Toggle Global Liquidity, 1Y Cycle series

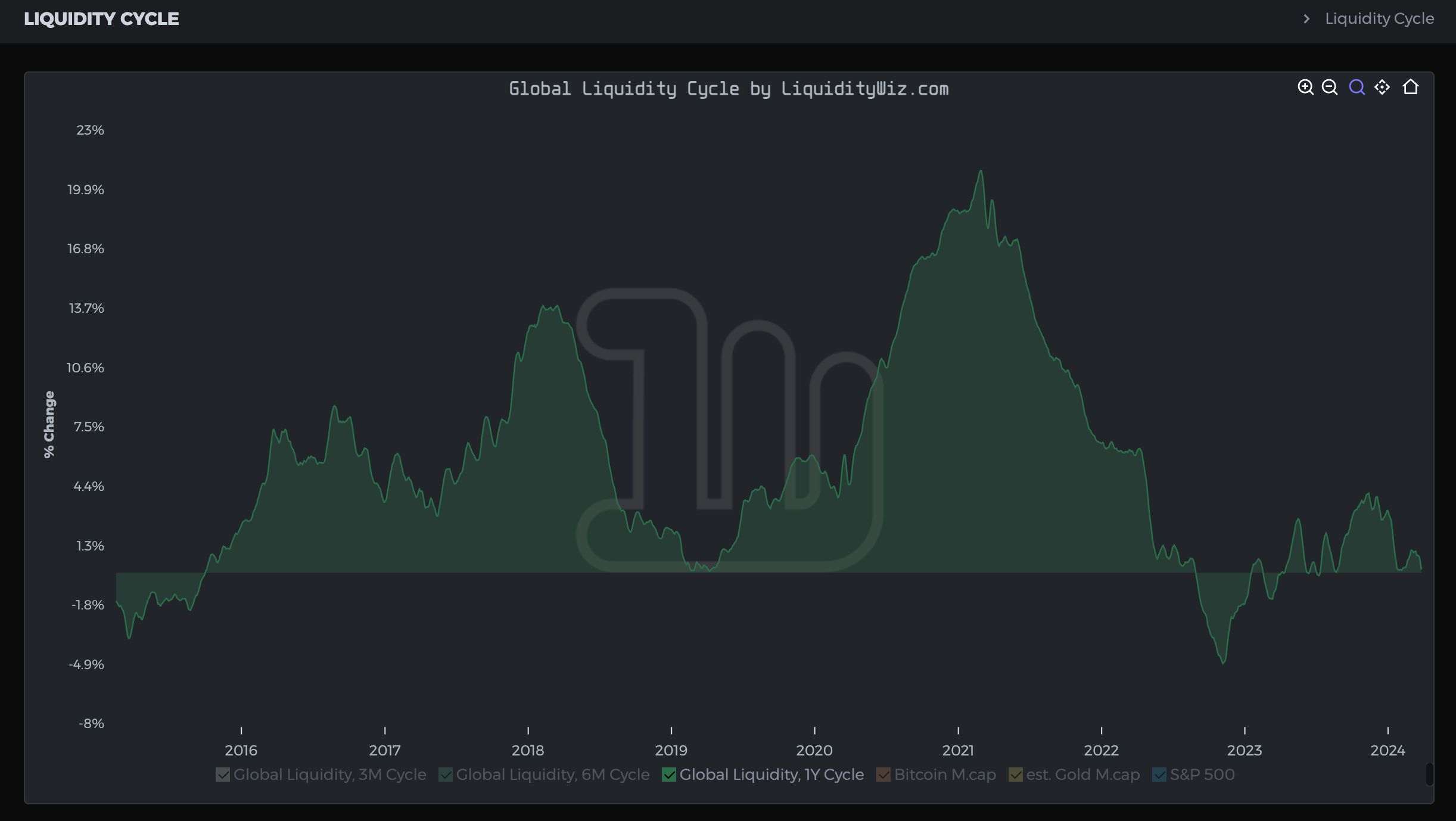(763, 775)
